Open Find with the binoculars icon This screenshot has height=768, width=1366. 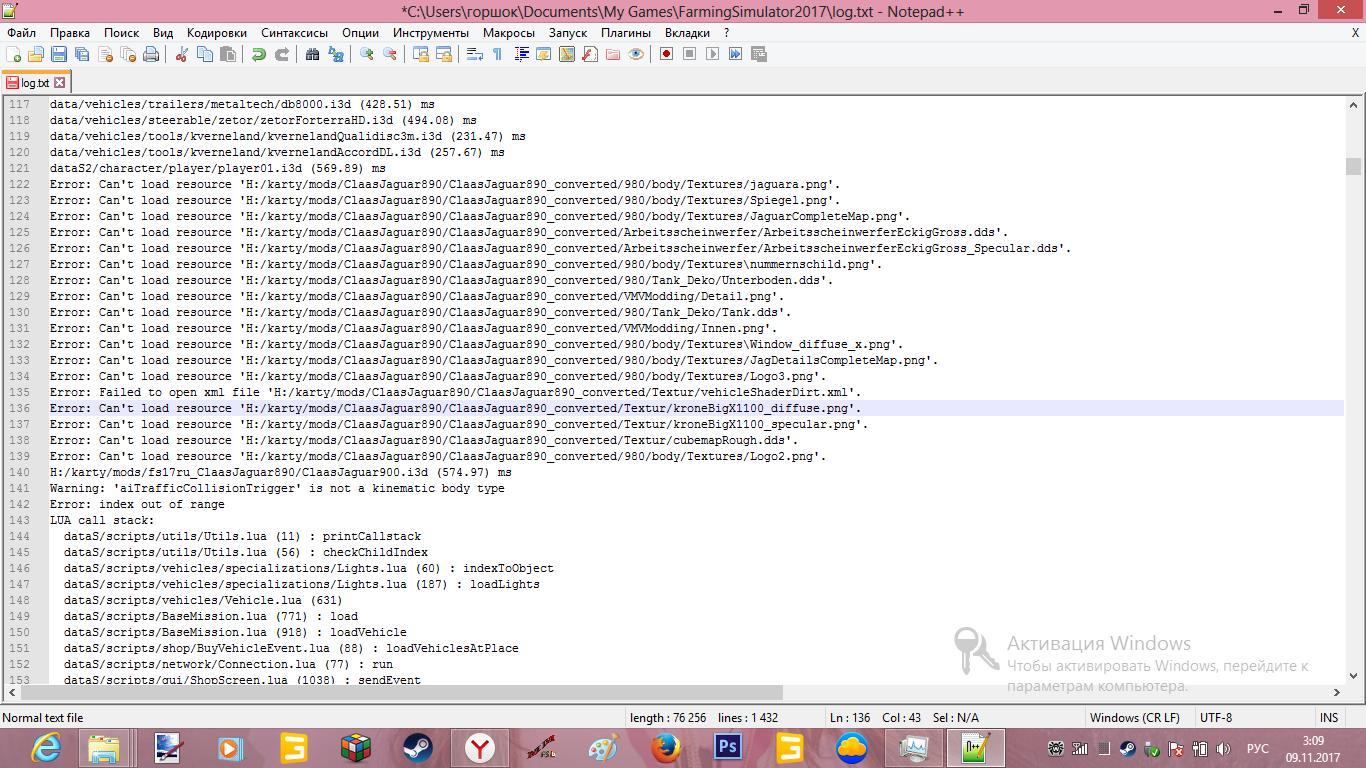(313, 54)
